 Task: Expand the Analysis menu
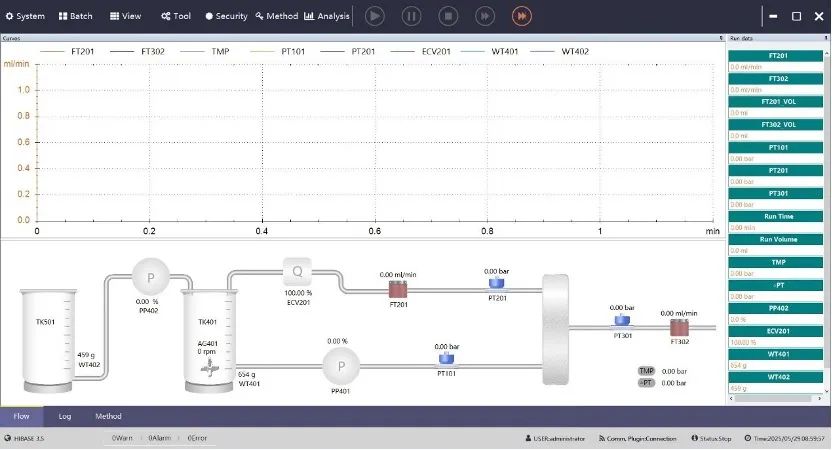coord(327,16)
